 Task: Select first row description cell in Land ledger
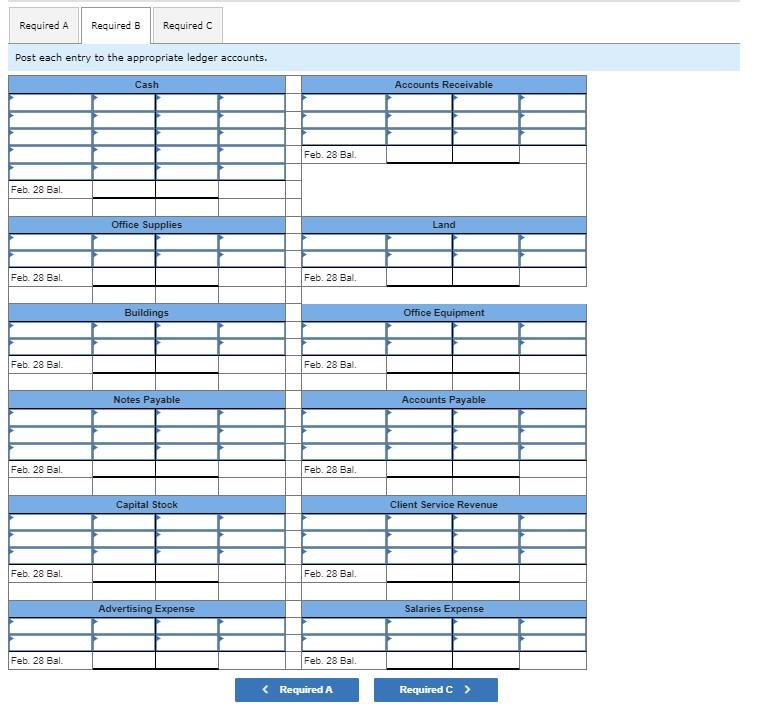pyautogui.click(x=344, y=242)
